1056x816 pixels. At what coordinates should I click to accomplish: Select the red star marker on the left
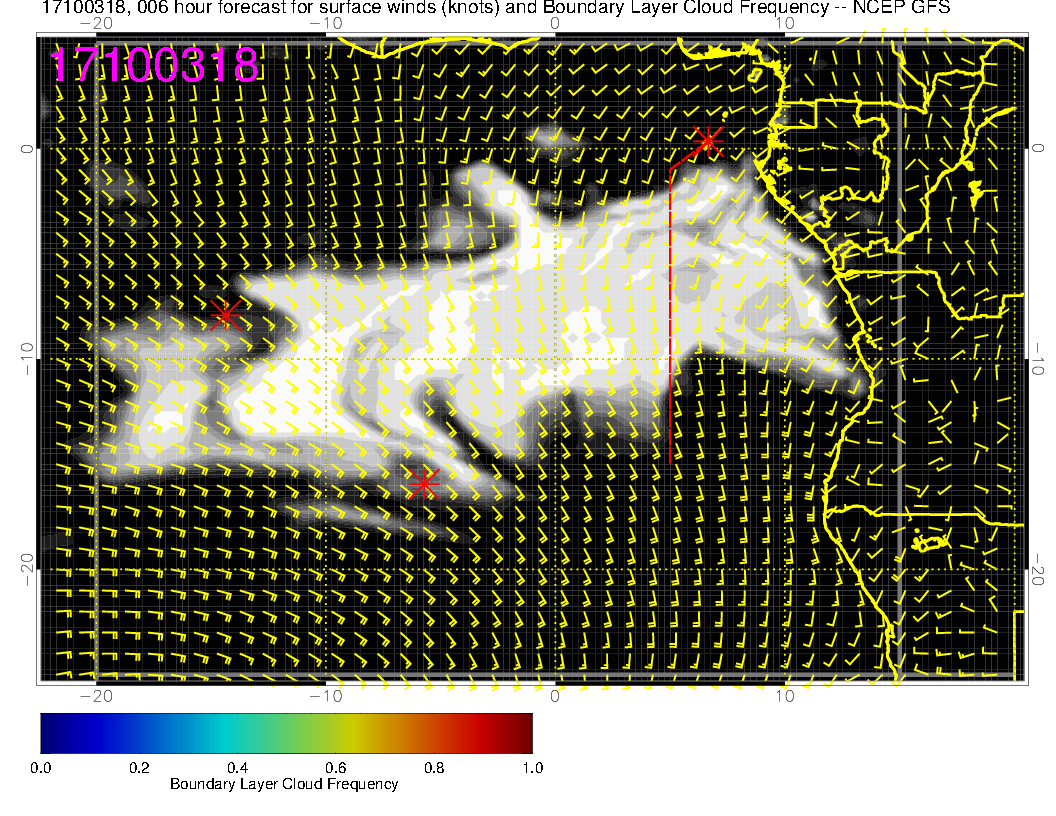[225, 315]
